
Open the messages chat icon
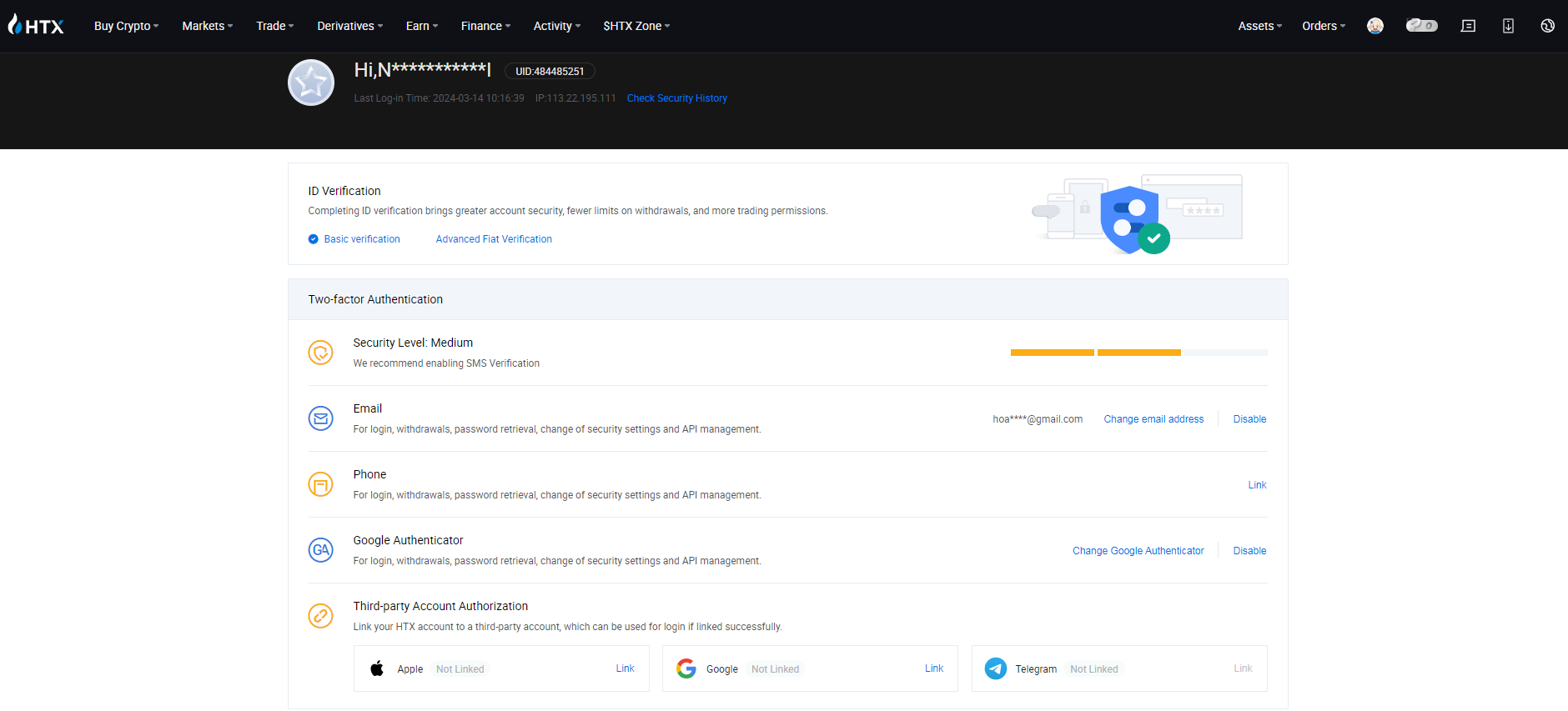coord(1469,26)
